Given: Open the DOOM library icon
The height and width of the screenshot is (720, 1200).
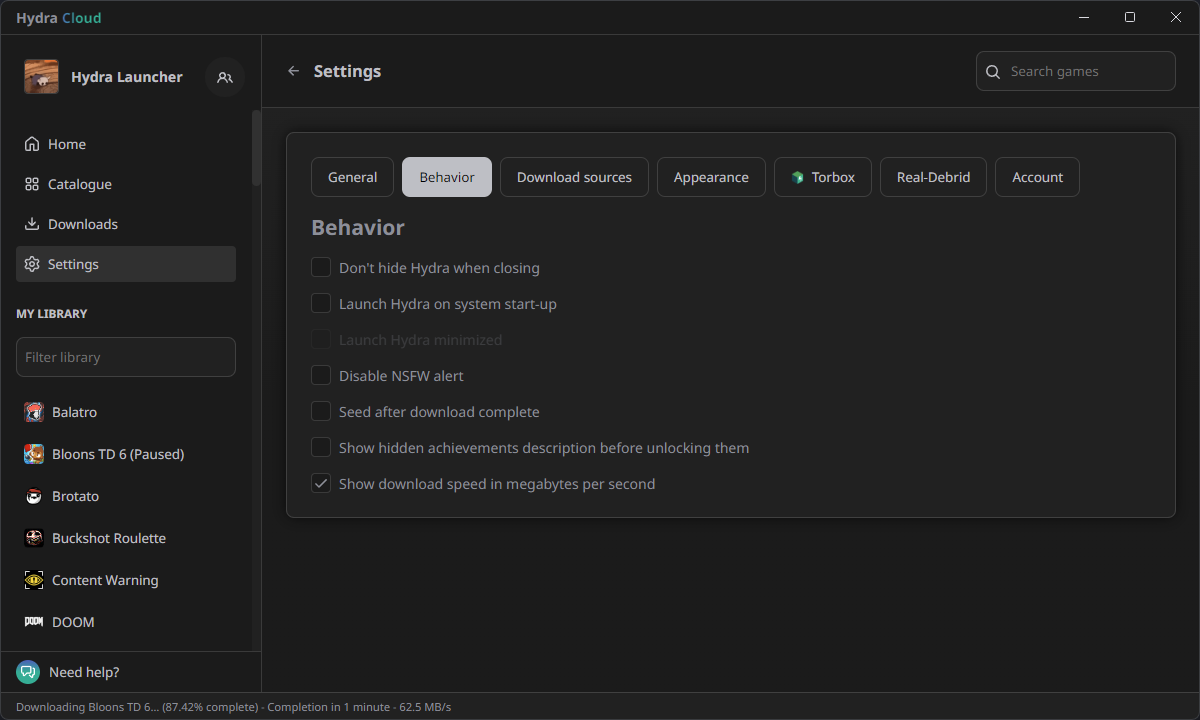Looking at the screenshot, I should pos(34,622).
